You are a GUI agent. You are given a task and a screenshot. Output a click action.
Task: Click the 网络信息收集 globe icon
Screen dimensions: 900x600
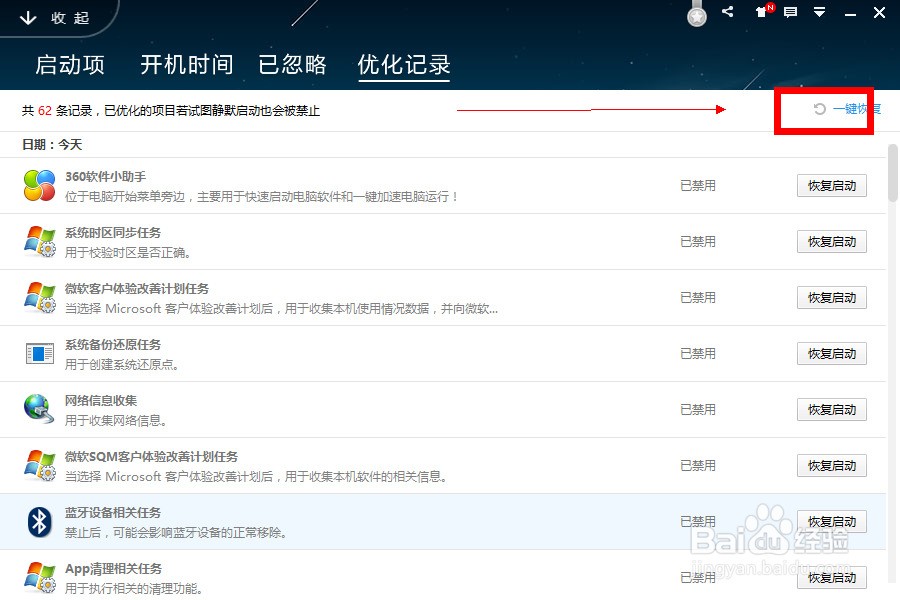pyautogui.click(x=40, y=409)
